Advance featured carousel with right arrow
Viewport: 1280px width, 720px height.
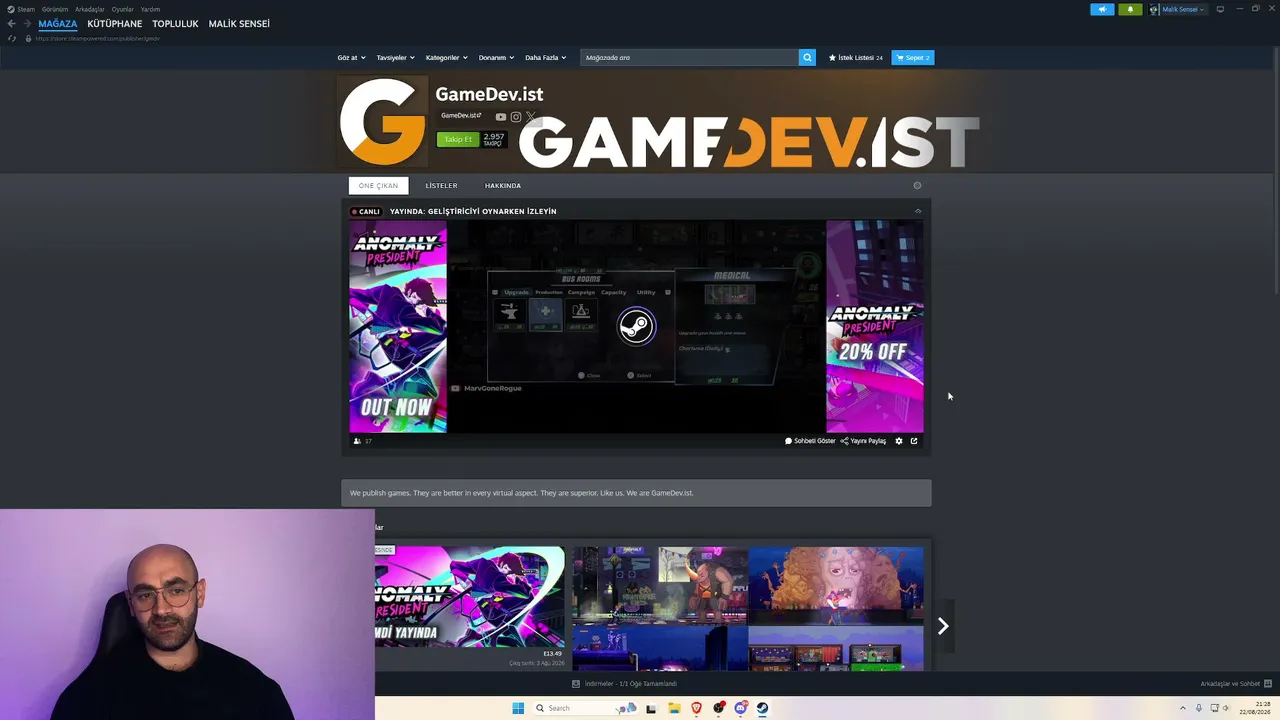(943, 626)
